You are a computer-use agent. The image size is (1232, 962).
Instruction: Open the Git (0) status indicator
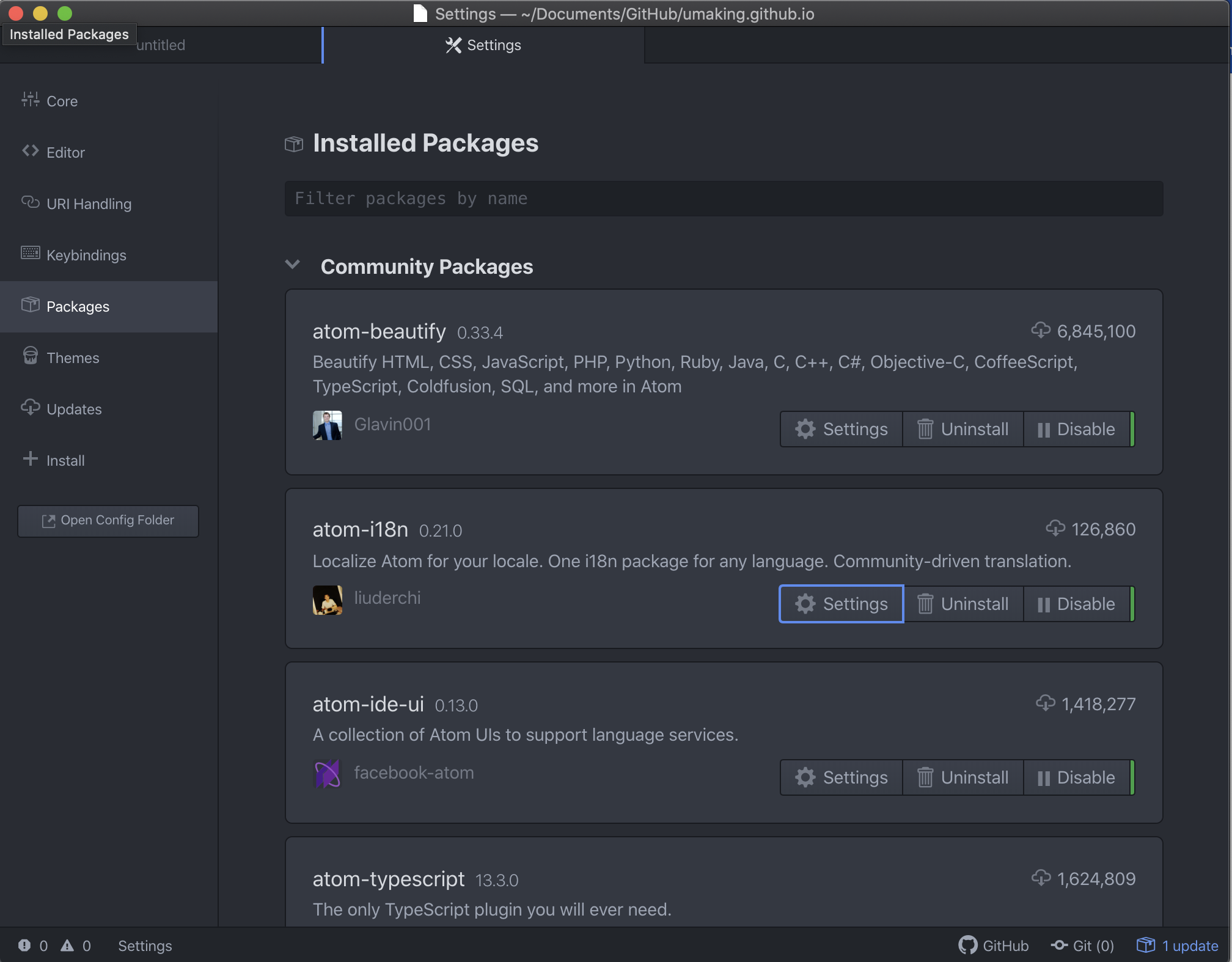(x=1082, y=945)
